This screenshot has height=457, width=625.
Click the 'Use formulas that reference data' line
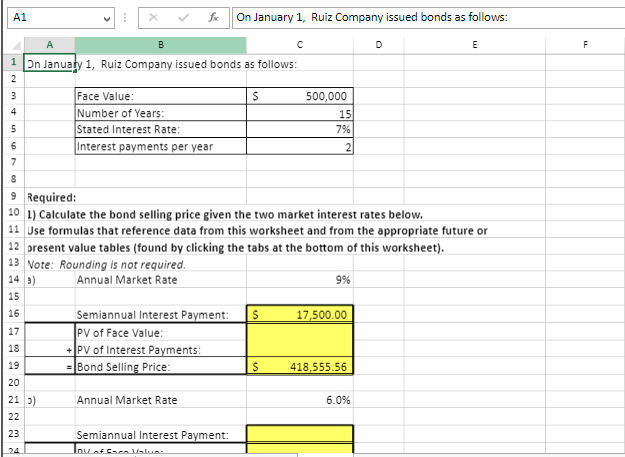[x=257, y=231]
